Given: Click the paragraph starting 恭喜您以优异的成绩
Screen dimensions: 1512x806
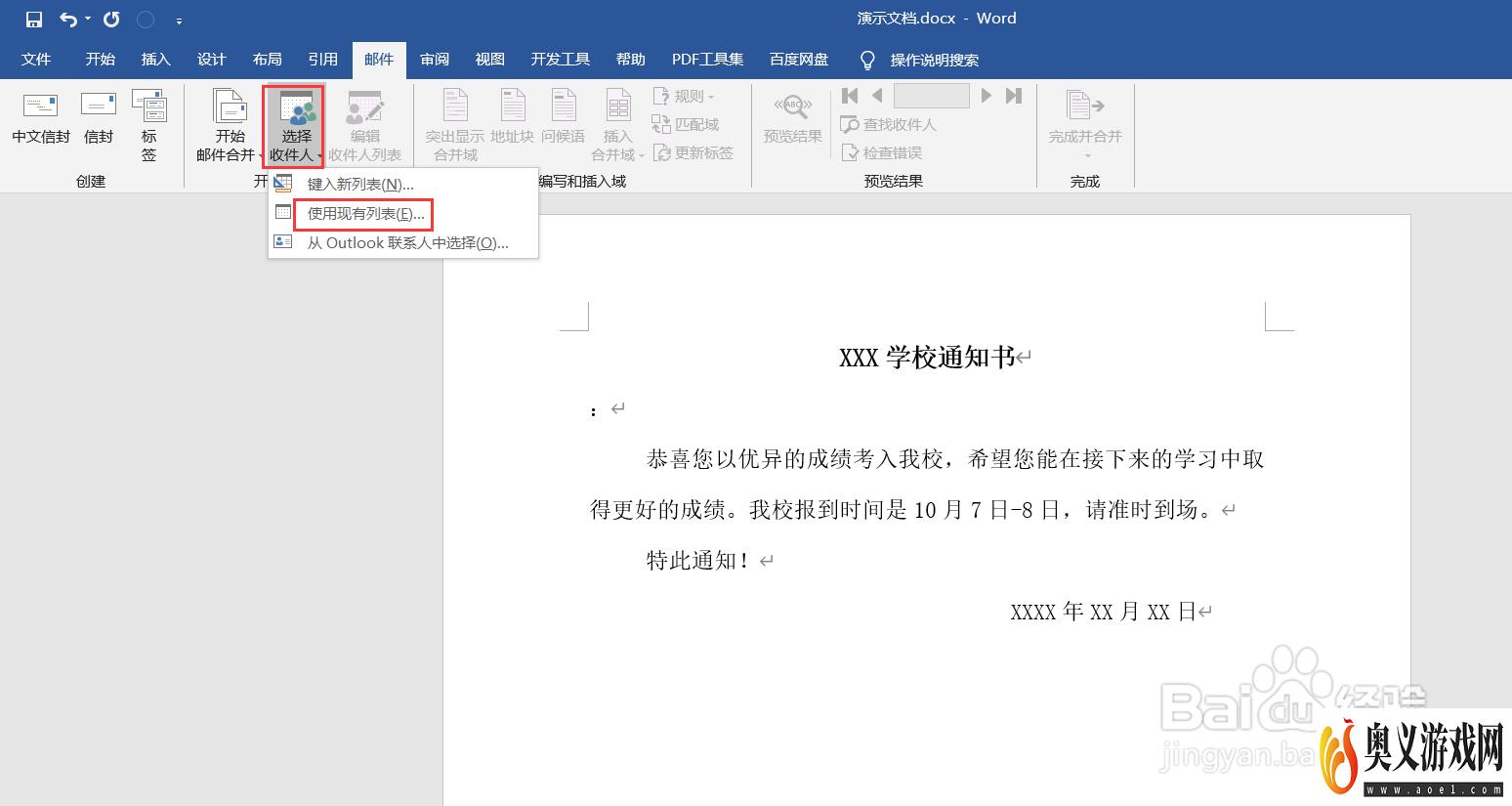Looking at the screenshot, I should tap(927, 485).
